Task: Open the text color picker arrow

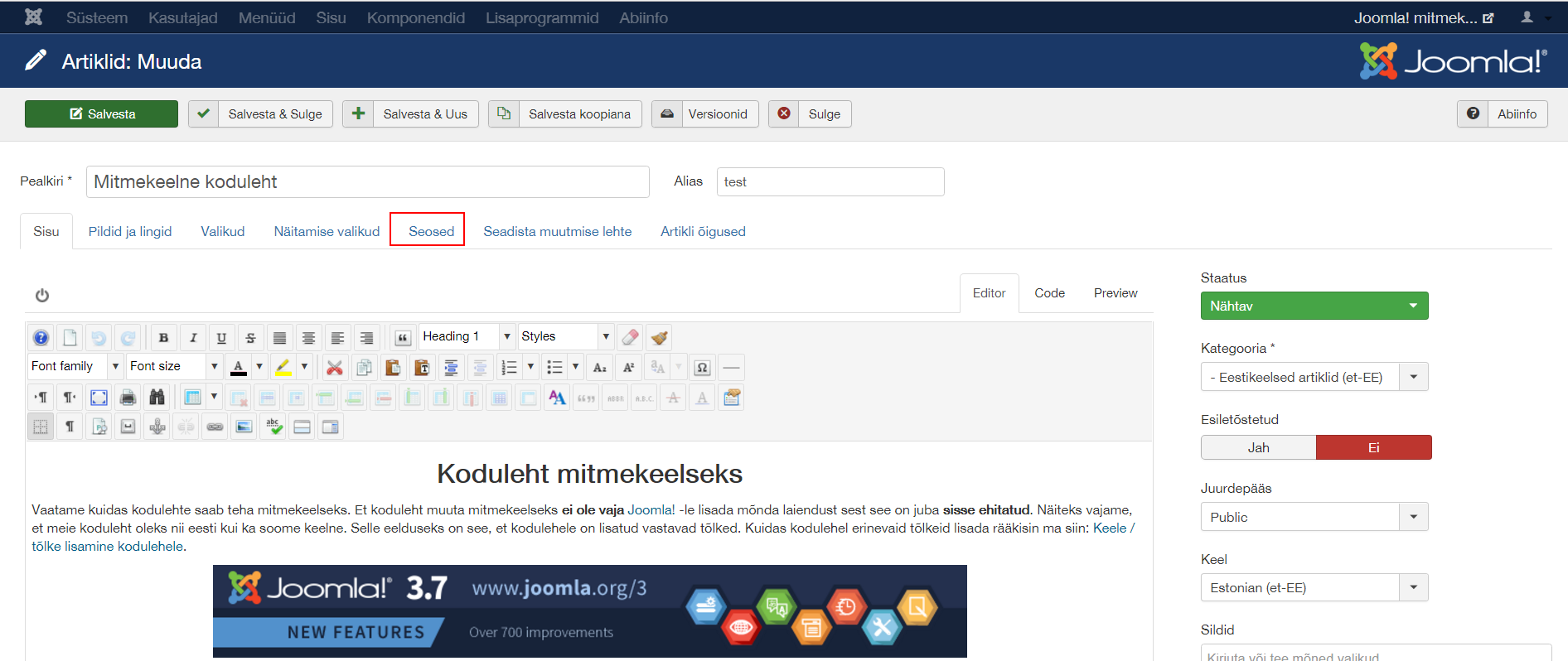Action: coord(259,367)
